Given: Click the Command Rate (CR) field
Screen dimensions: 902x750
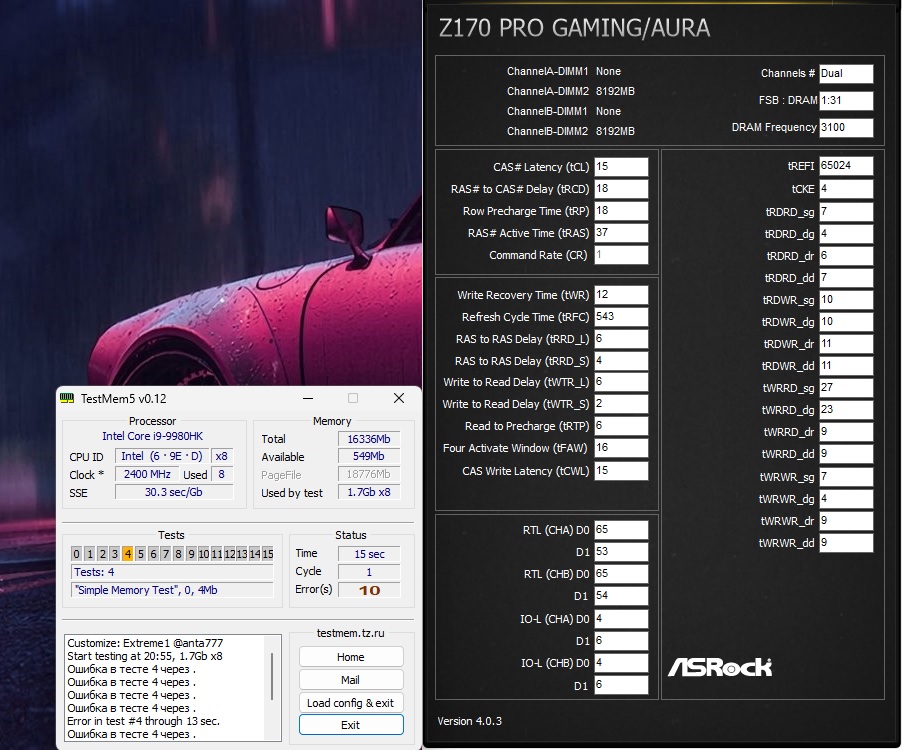Looking at the screenshot, I should (621, 255).
